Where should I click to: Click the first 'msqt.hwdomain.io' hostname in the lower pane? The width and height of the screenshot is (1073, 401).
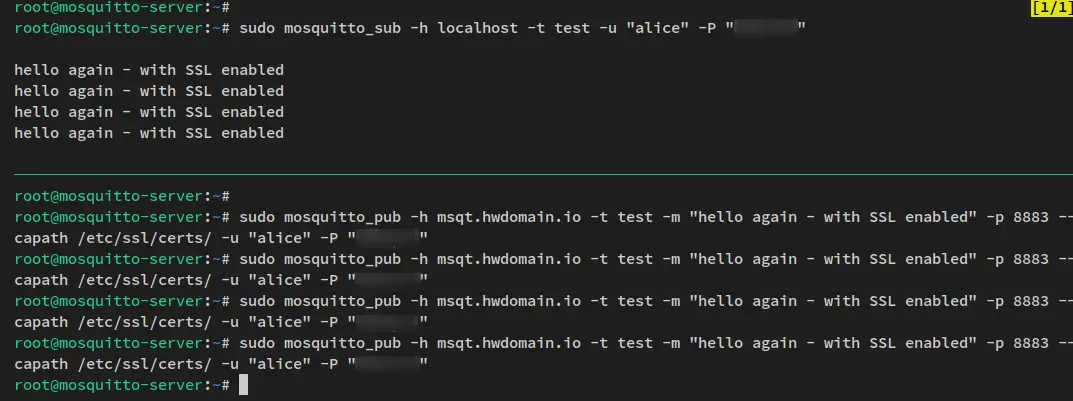[x=509, y=217]
